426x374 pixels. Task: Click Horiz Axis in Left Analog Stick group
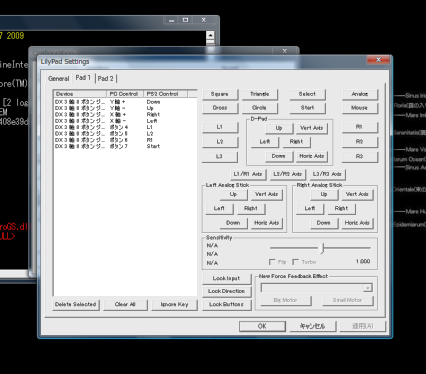pos(267,223)
